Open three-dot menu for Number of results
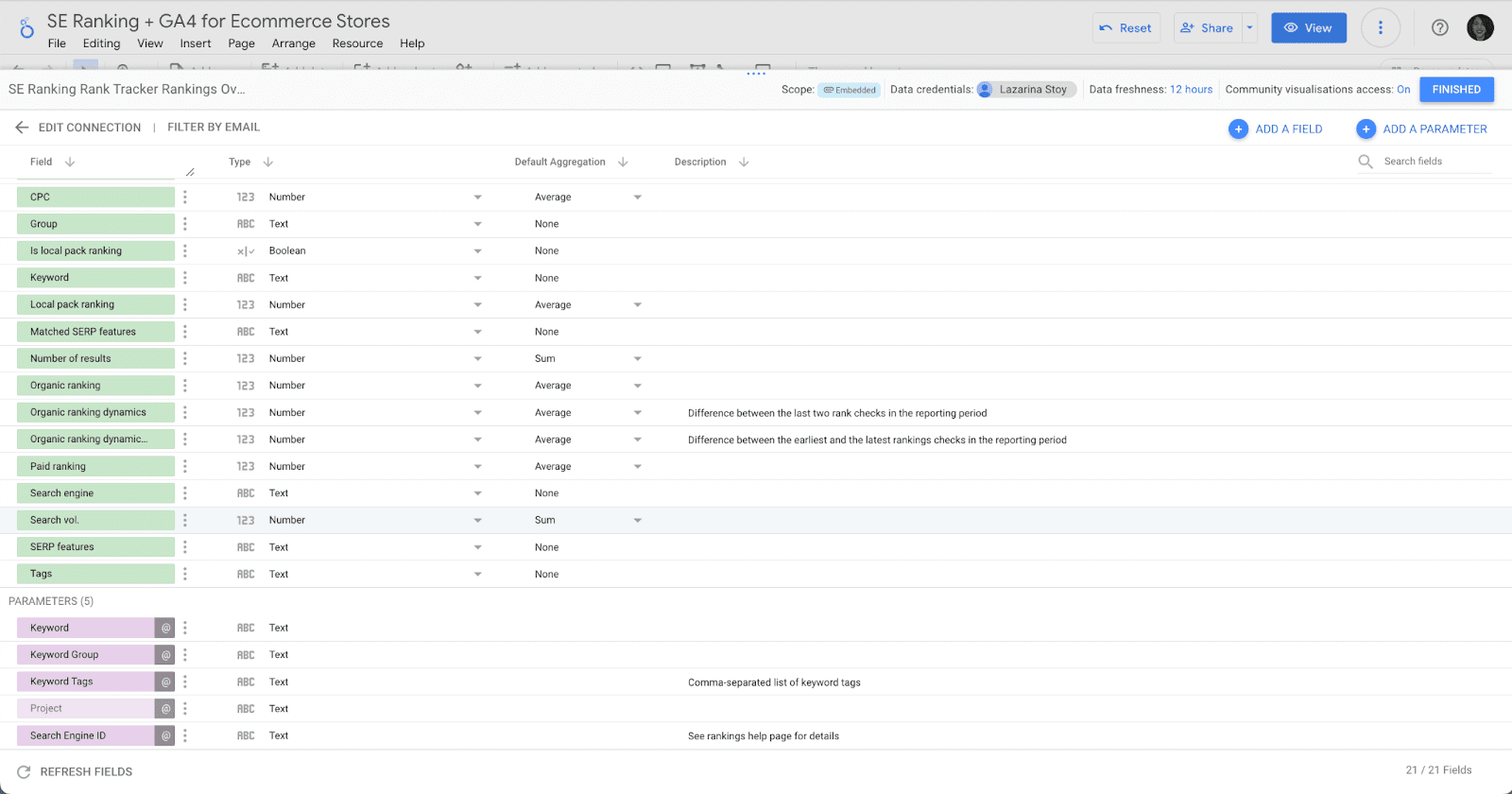Screen dimensions: 1512x794 pyautogui.click(x=185, y=358)
